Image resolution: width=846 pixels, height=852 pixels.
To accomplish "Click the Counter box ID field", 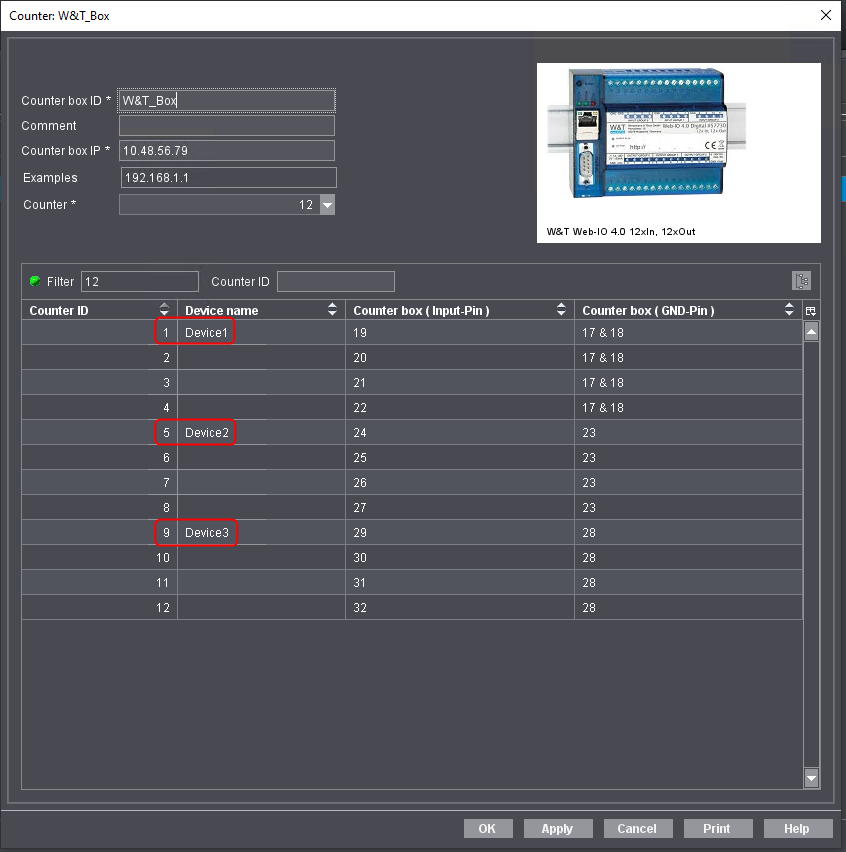I will (x=226, y=100).
